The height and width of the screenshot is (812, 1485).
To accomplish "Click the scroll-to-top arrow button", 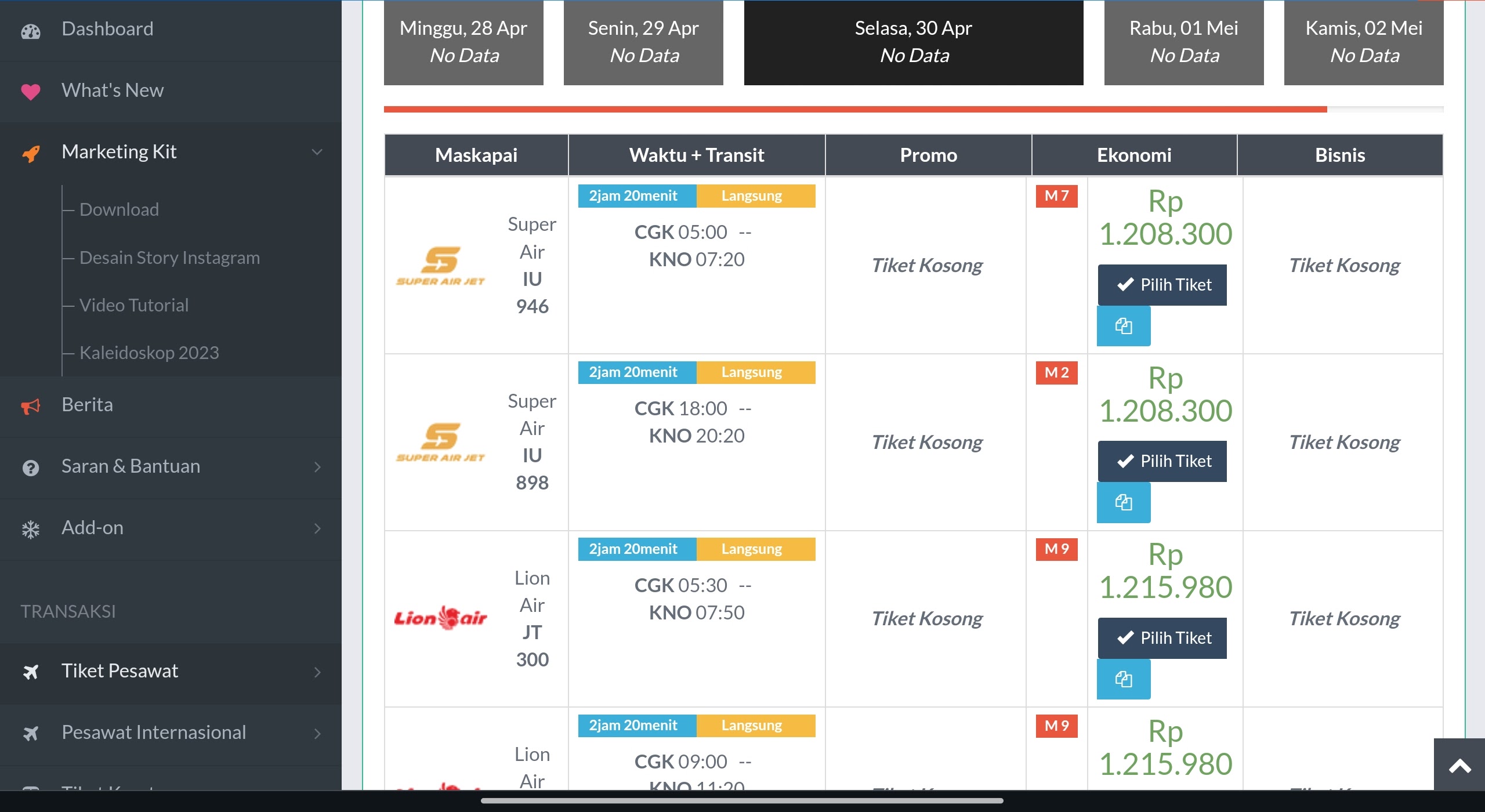I will coord(1459,766).
